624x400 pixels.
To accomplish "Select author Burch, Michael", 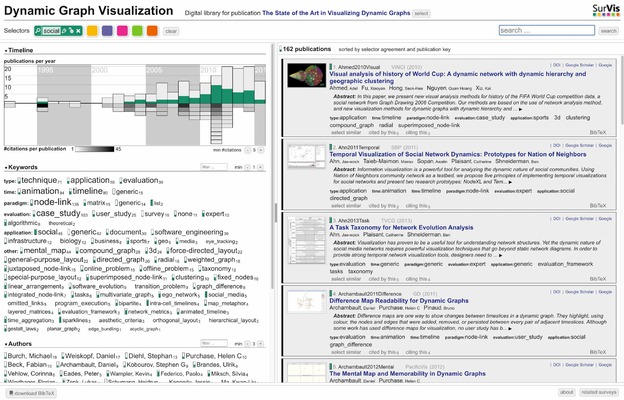I will 30,356.
